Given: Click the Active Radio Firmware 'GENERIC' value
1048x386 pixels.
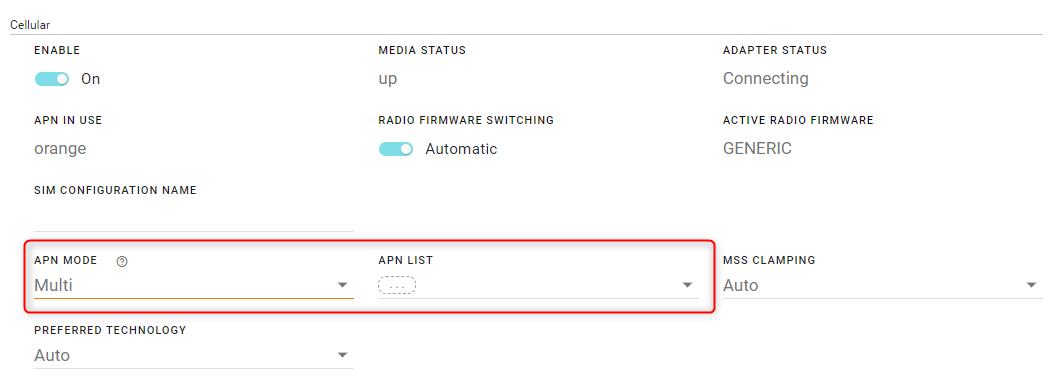Looking at the screenshot, I should 757,148.
